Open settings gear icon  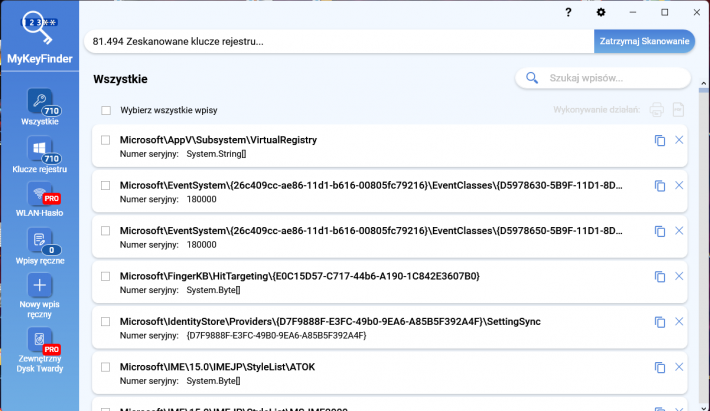point(601,12)
